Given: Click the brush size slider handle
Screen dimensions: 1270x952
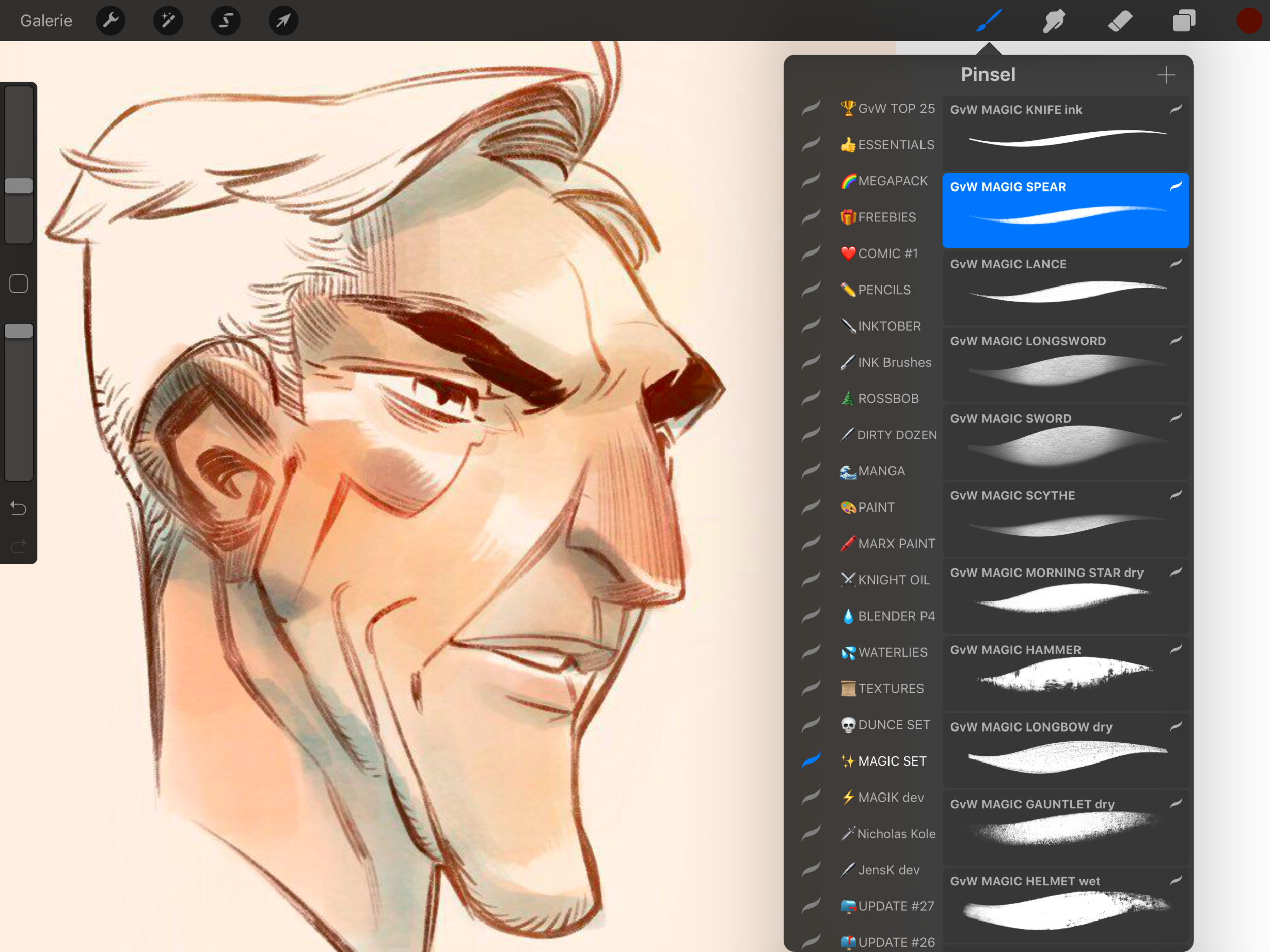Looking at the screenshot, I should click(x=18, y=185).
